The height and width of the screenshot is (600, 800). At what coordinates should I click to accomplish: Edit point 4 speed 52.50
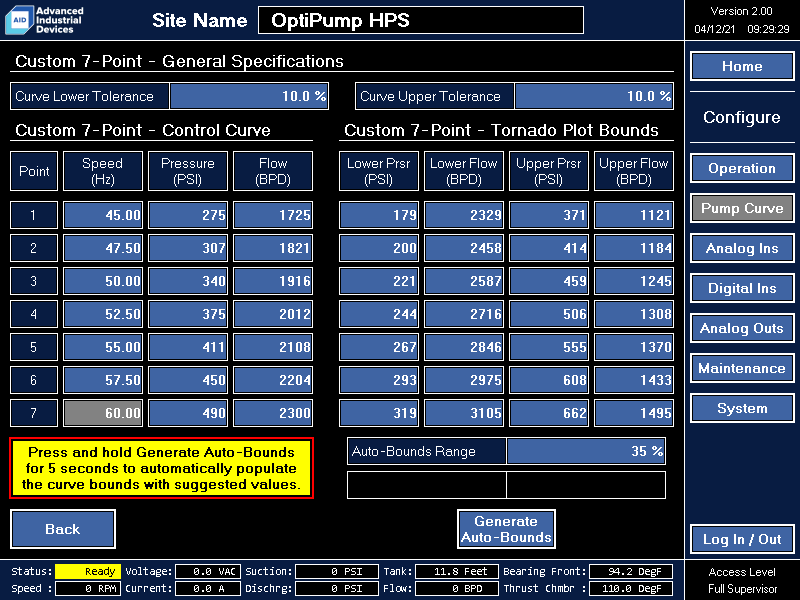(103, 314)
